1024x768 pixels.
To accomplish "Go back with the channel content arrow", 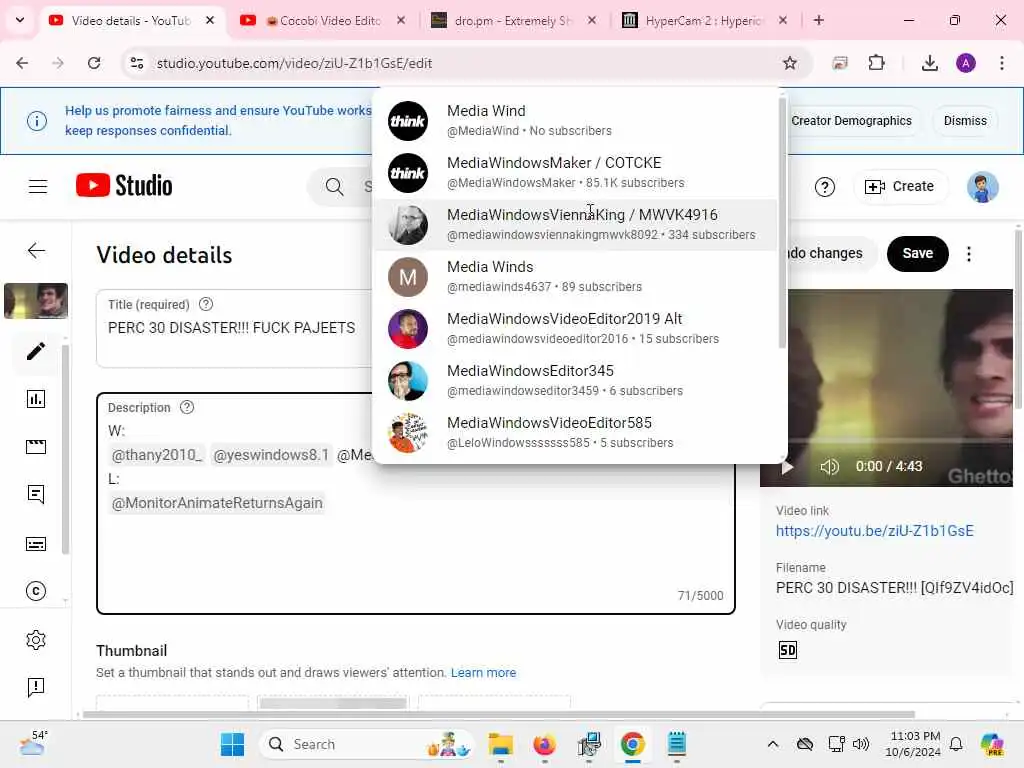I will click(37, 251).
